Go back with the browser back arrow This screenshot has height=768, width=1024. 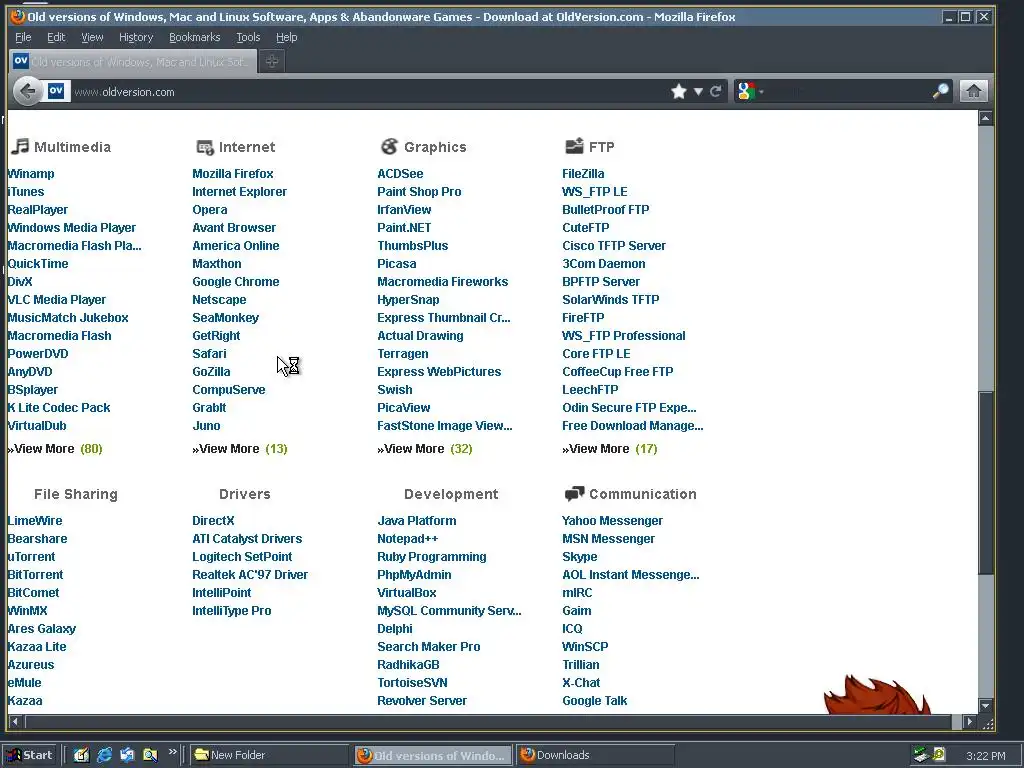pyautogui.click(x=27, y=91)
